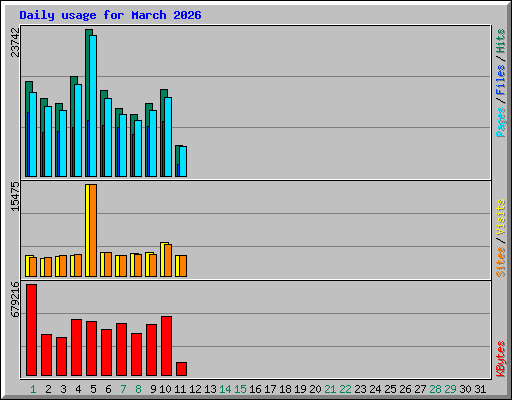Select green day 7 label on x-axis
The image size is (512, 400).
pyautogui.click(x=123, y=389)
